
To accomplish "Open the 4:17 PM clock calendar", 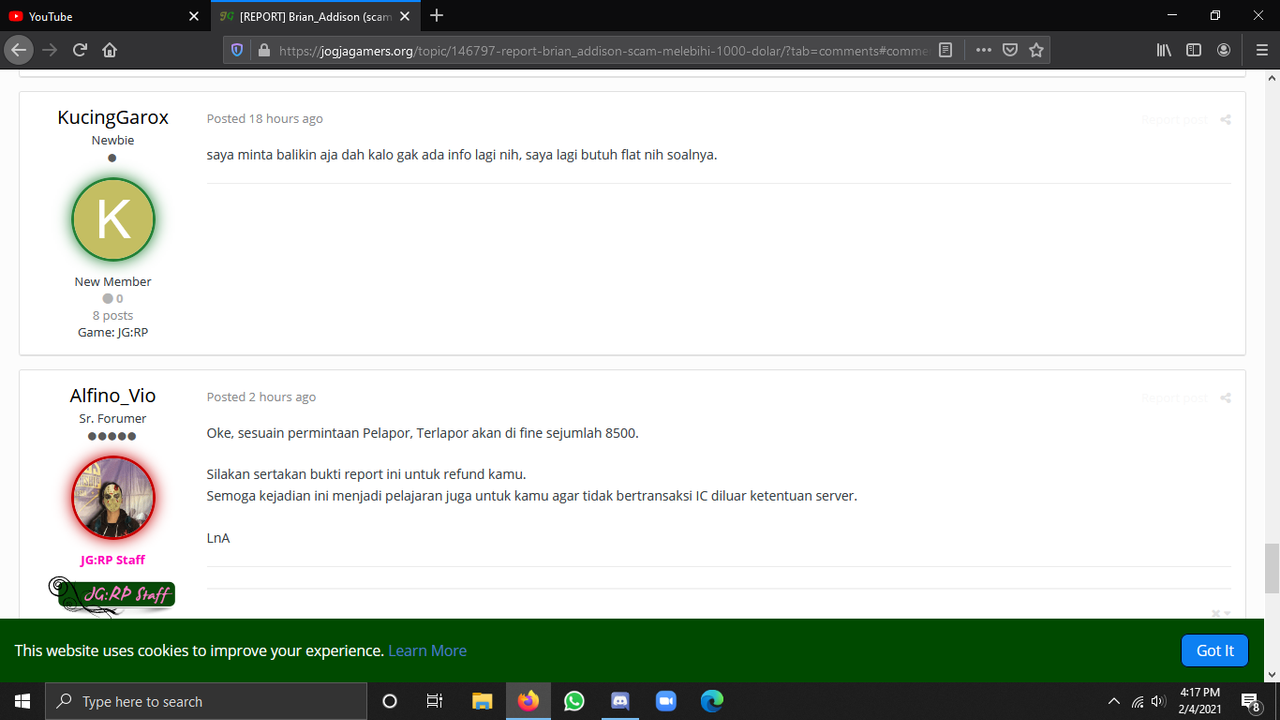I will click(1200, 701).
